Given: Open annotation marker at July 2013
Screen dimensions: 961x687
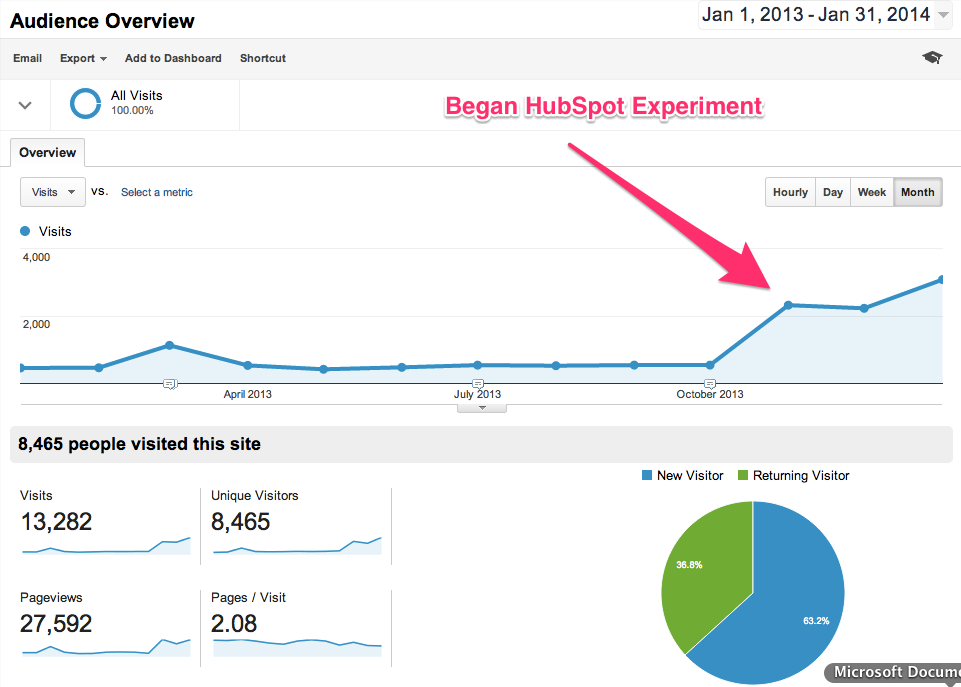Looking at the screenshot, I should [x=478, y=384].
